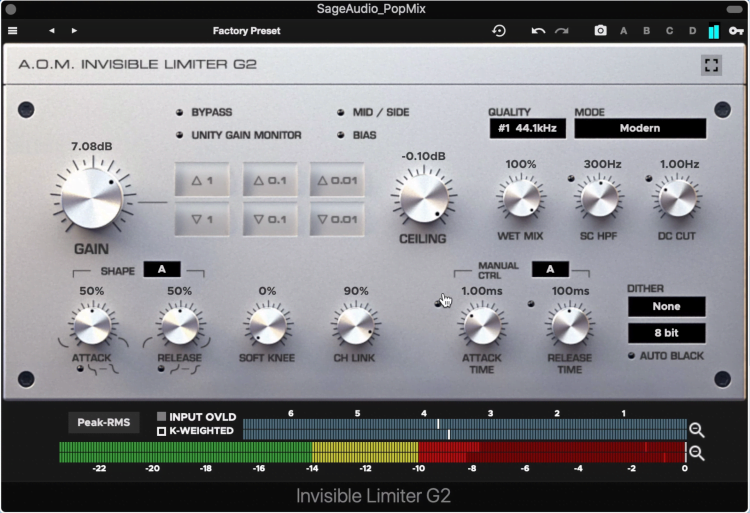
Task: Open the hamburger menu icon
Action: pos(12,31)
